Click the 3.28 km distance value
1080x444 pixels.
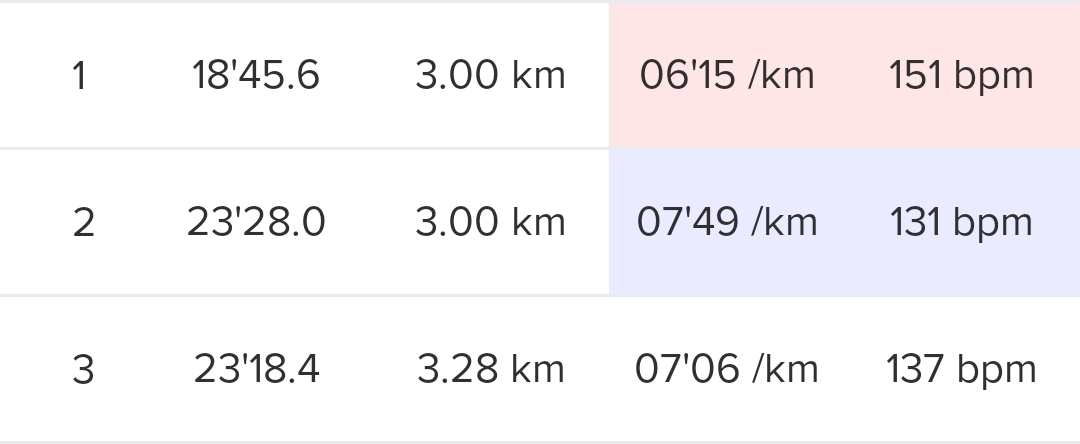point(490,369)
